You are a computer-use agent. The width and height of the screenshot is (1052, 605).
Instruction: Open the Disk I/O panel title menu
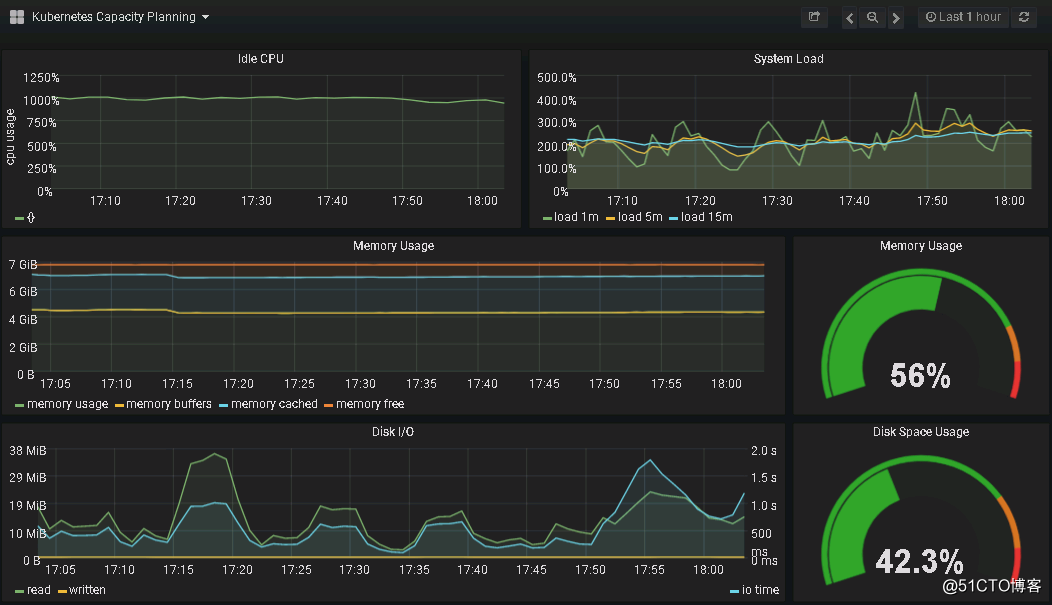point(392,432)
